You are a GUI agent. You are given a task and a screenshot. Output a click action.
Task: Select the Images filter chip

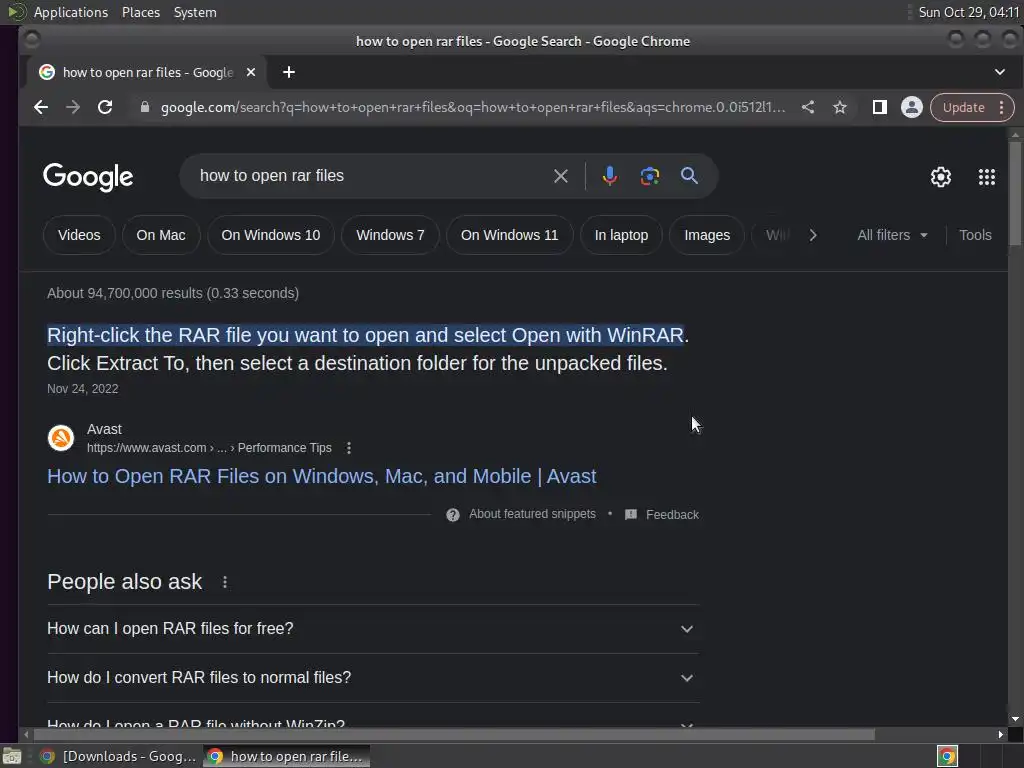(x=707, y=235)
